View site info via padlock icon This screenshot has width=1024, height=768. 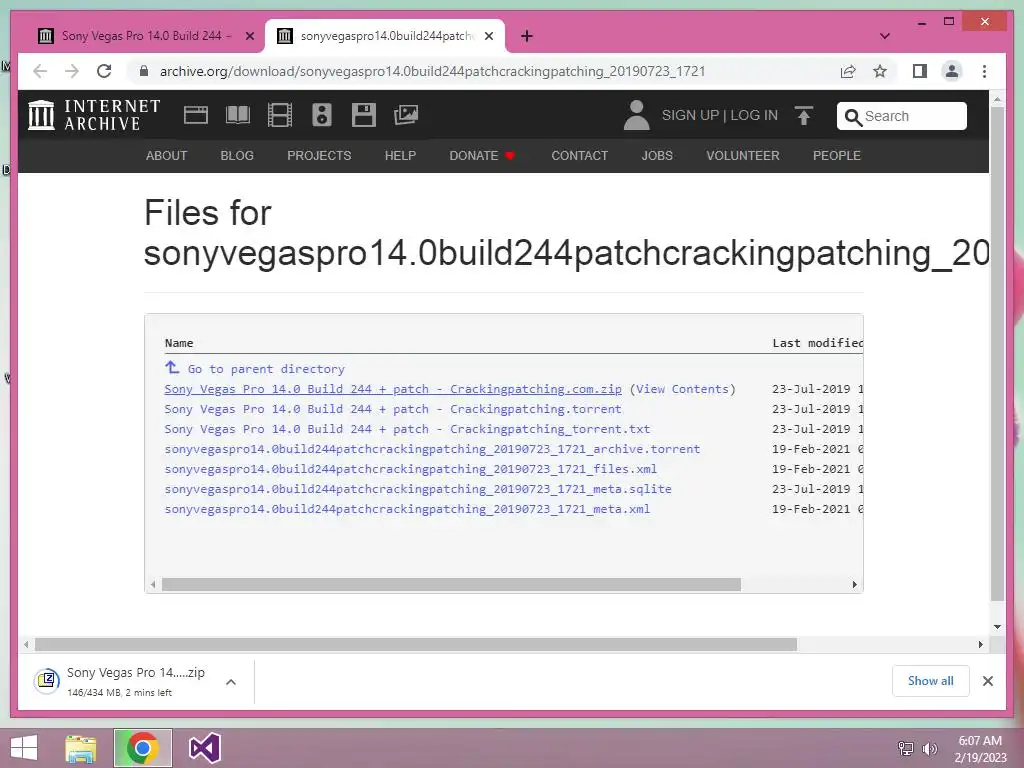[144, 71]
